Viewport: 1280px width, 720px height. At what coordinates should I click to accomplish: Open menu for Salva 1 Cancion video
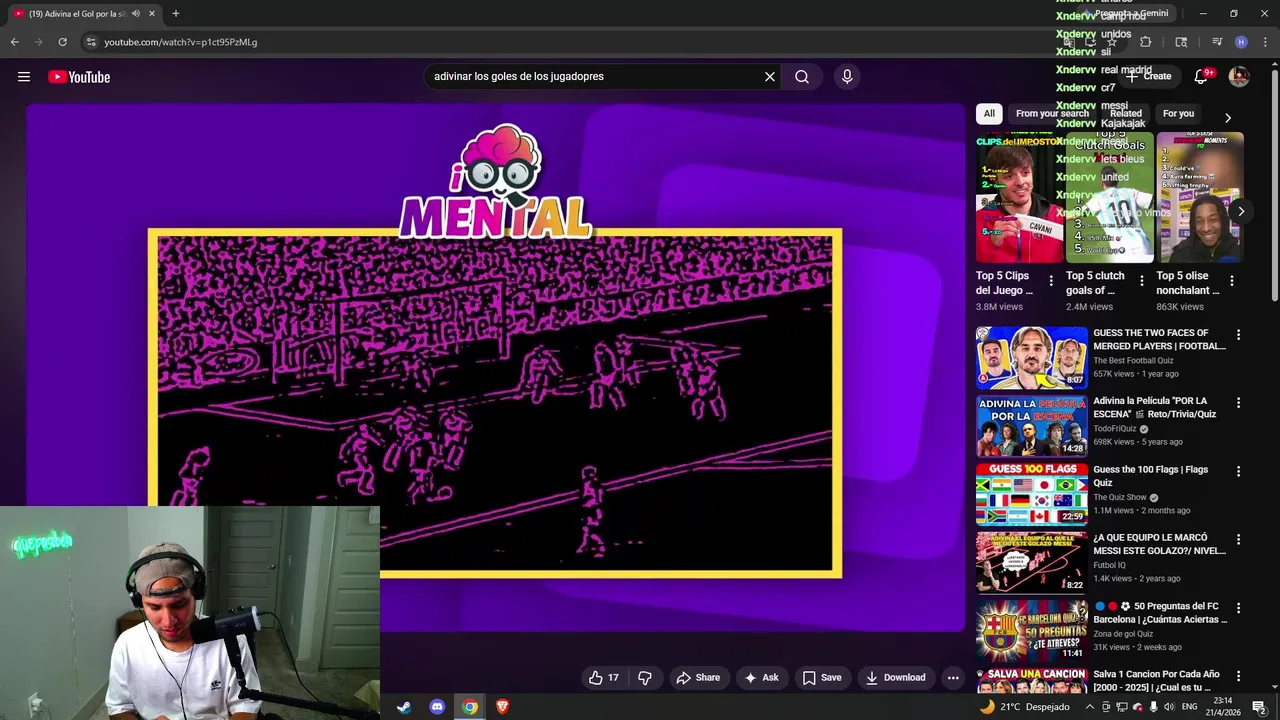(x=1238, y=676)
